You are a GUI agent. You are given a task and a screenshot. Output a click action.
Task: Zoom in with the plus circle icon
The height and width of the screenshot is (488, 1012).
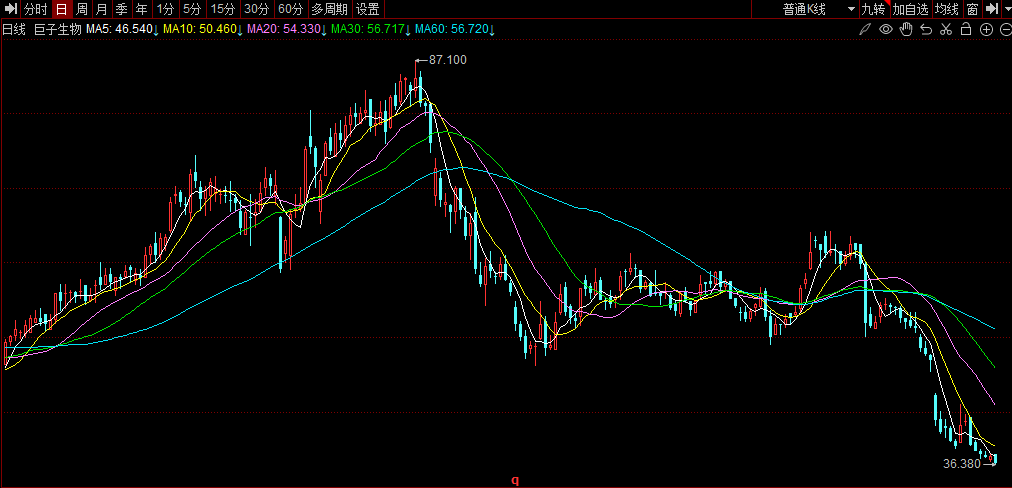click(986, 29)
